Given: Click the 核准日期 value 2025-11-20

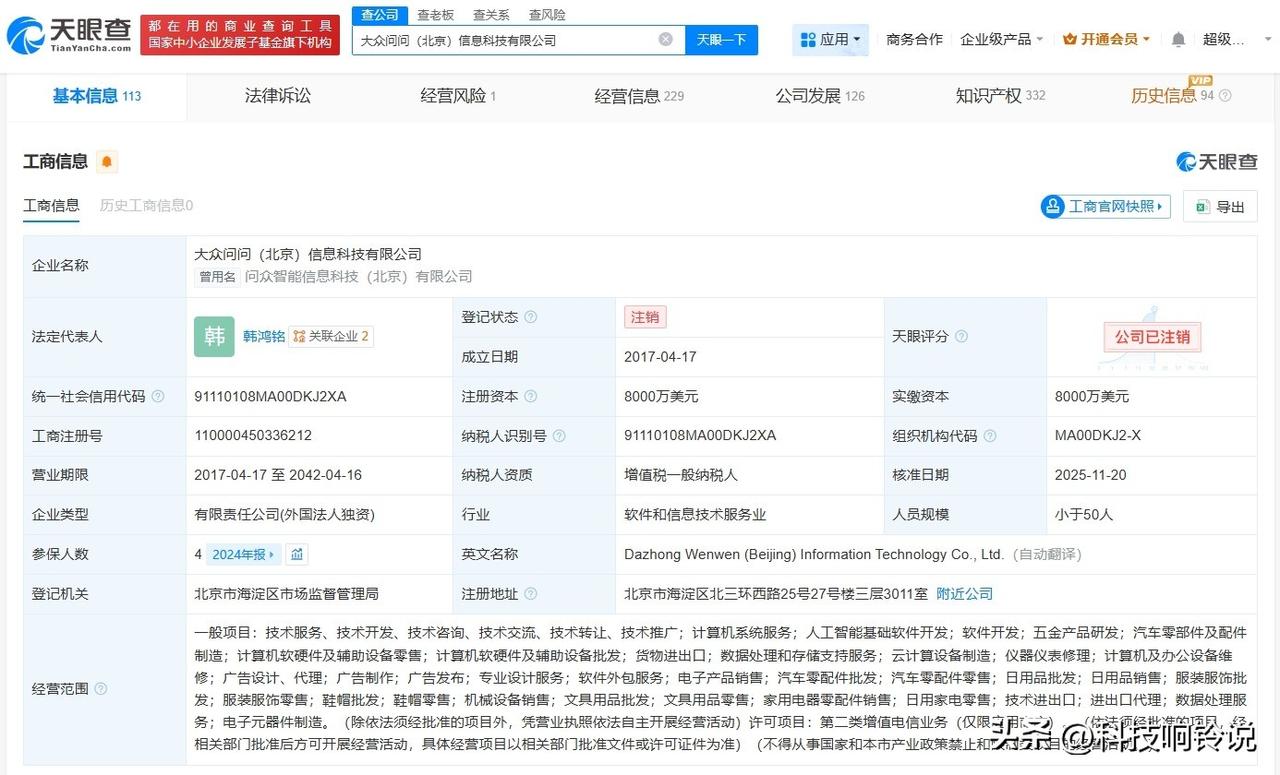Looking at the screenshot, I should pyautogui.click(x=1091, y=475).
